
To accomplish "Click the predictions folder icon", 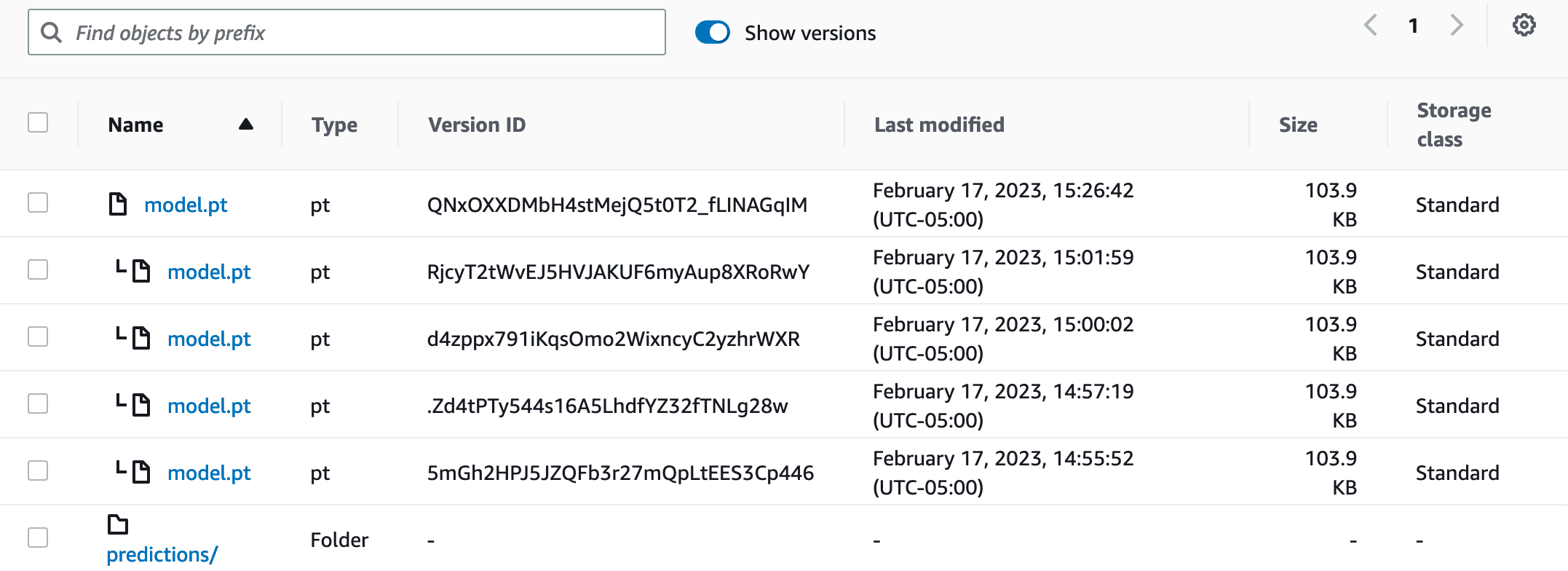I will coord(118,524).
